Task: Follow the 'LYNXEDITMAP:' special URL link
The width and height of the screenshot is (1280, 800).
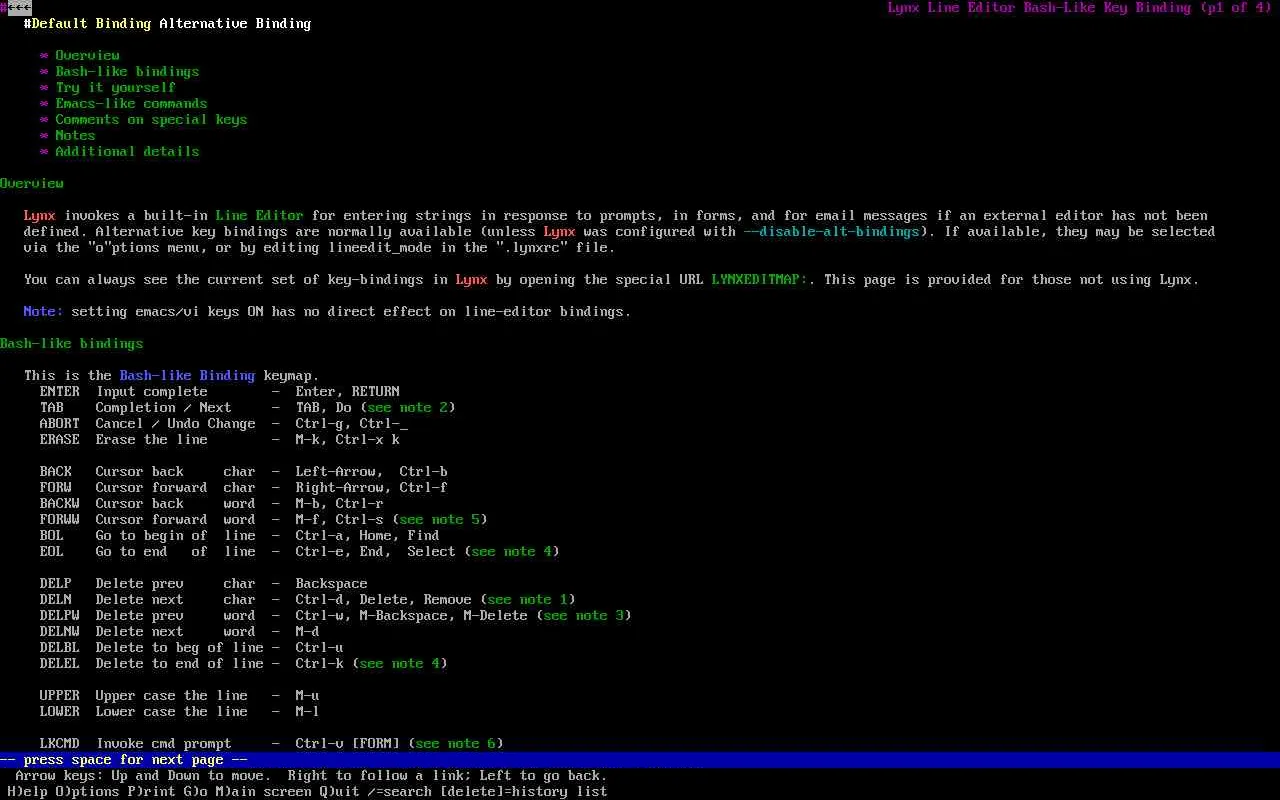Action: point(760,280)
